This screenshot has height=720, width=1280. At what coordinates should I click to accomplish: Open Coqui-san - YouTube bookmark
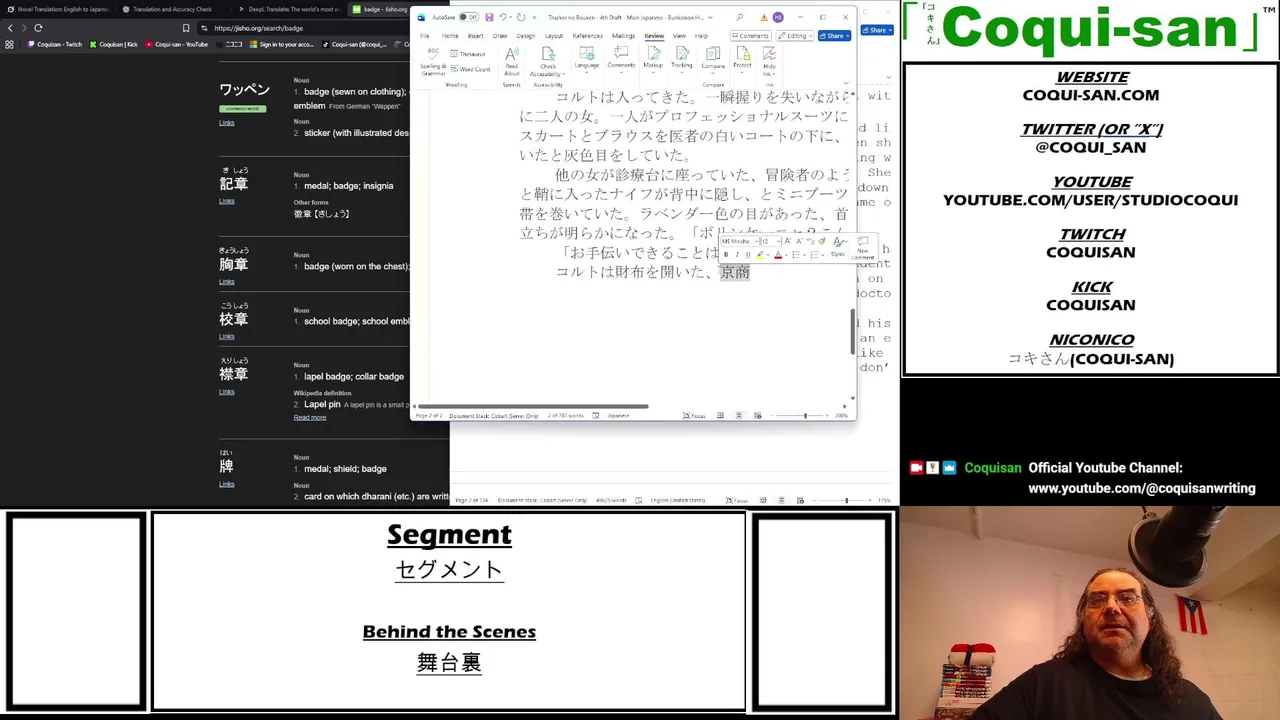pos(177,44)
